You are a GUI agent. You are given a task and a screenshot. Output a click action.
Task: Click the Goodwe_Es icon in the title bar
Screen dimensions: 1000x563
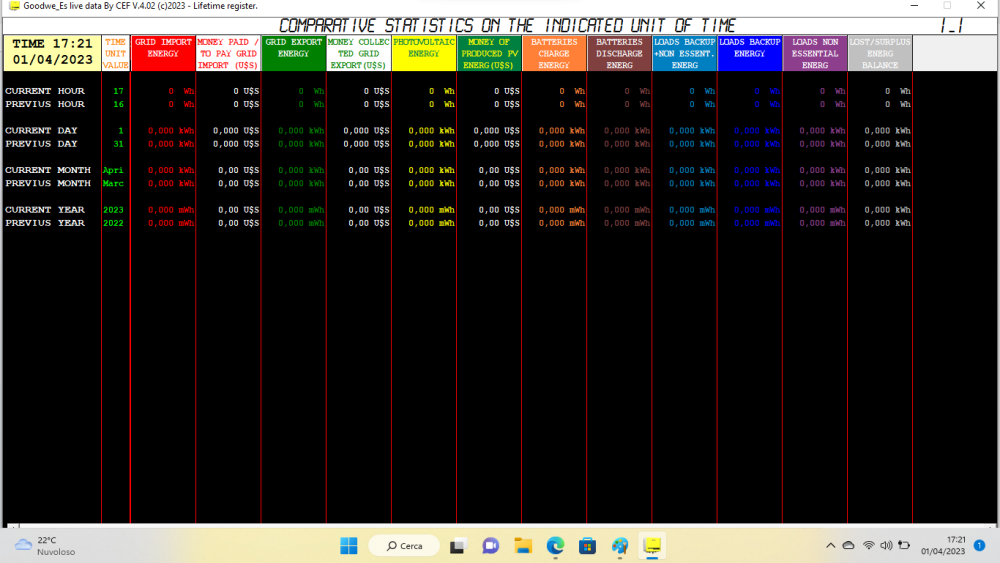point(14,6)
